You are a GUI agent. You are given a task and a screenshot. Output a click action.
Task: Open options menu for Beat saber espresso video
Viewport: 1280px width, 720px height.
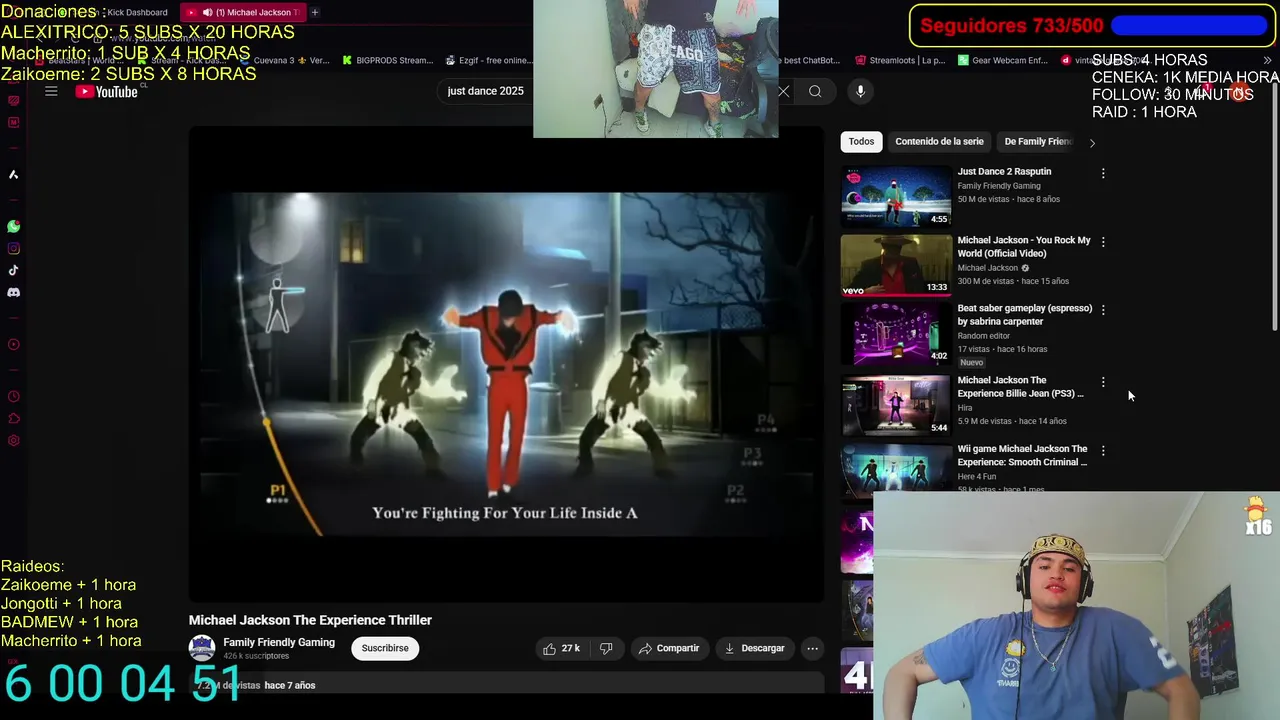(1103, 310)
